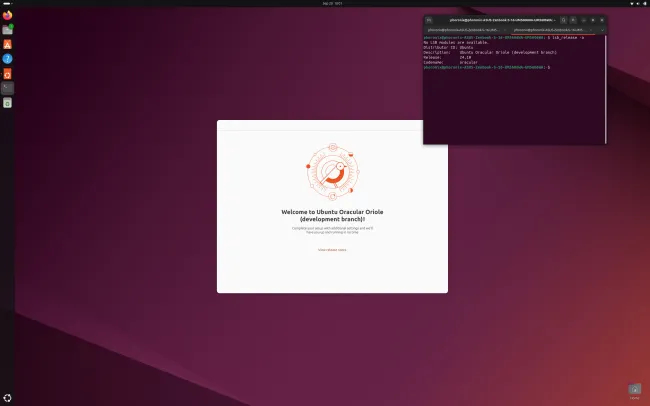Viewport: 650px width, 406px height.
Task: Click the Oriole bird logo in welcome dialog
Action: pos(332,172)
